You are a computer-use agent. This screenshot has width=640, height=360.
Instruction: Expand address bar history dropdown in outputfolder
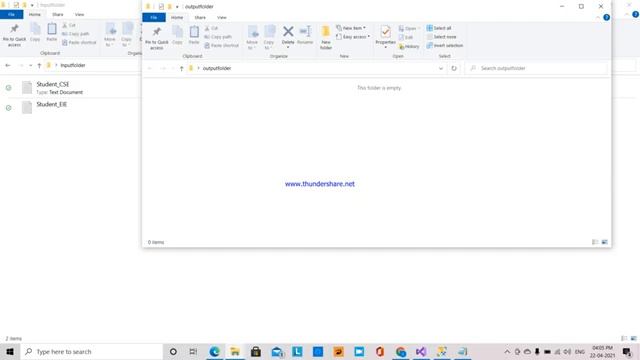441,68
